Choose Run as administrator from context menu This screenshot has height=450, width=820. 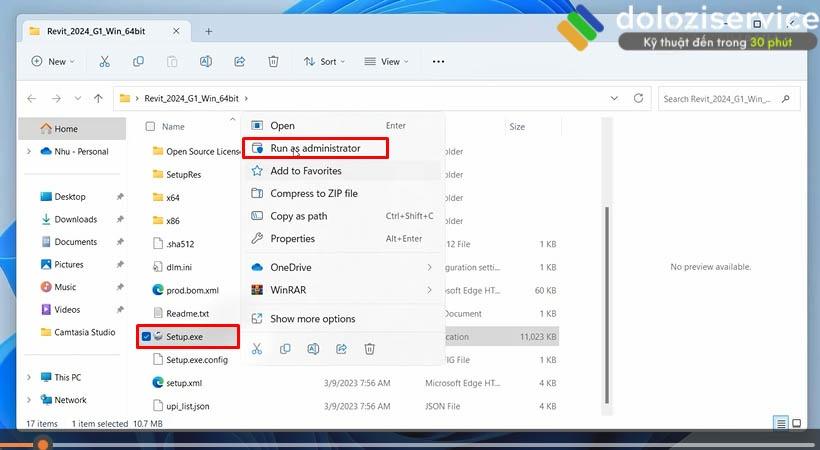tap(315, 148)
